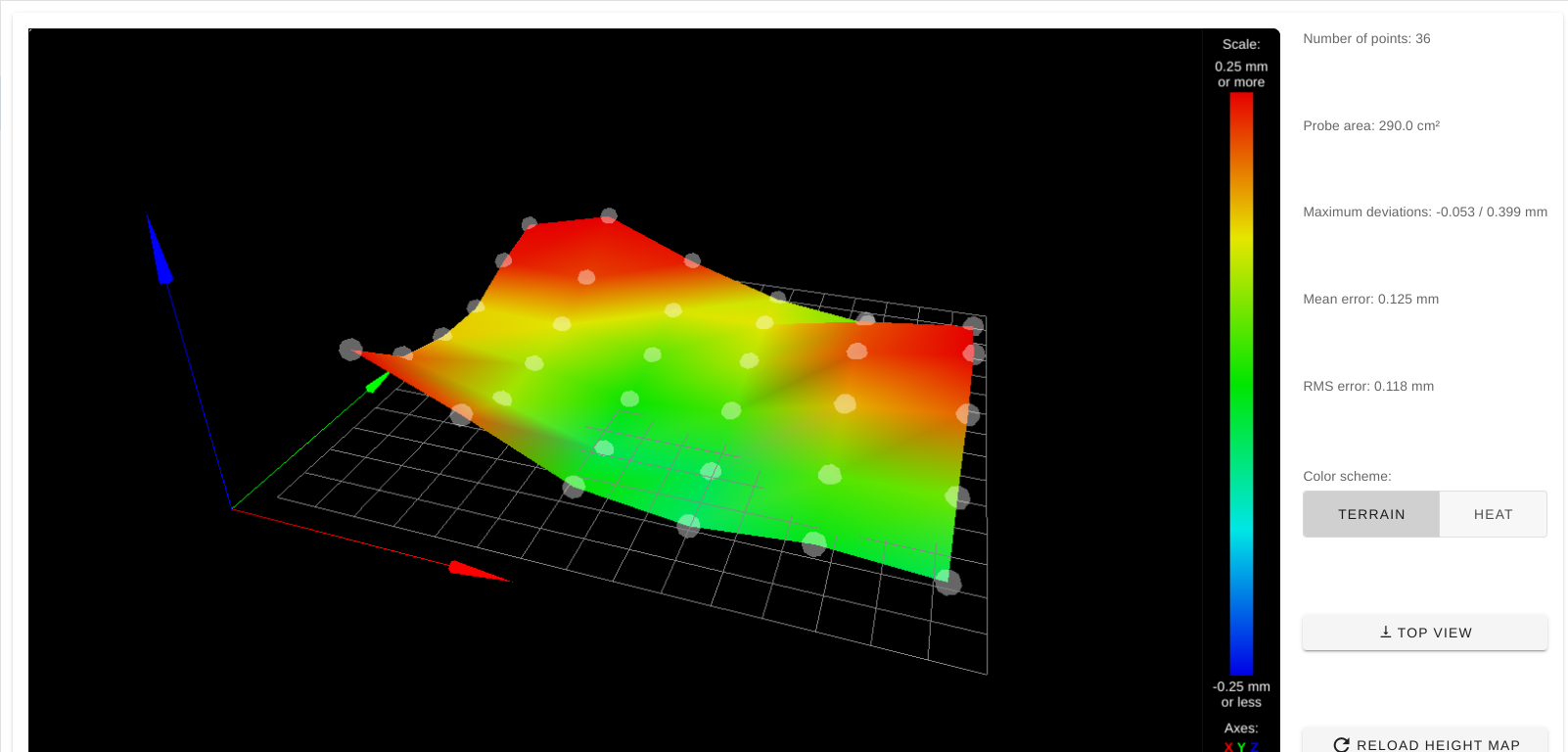
Task: Click the download-arrow icon beside TOP VIEW
Action: pos(1386,633)
